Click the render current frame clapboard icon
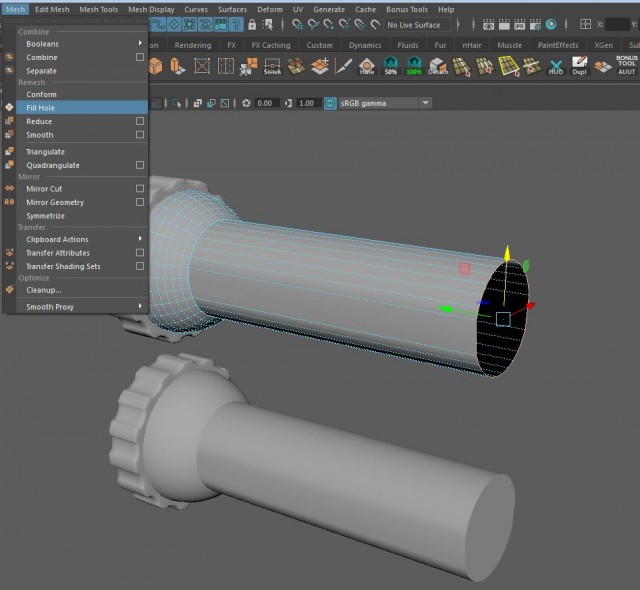The width and height of the screenshot is (640, 590). coord(504,25)
